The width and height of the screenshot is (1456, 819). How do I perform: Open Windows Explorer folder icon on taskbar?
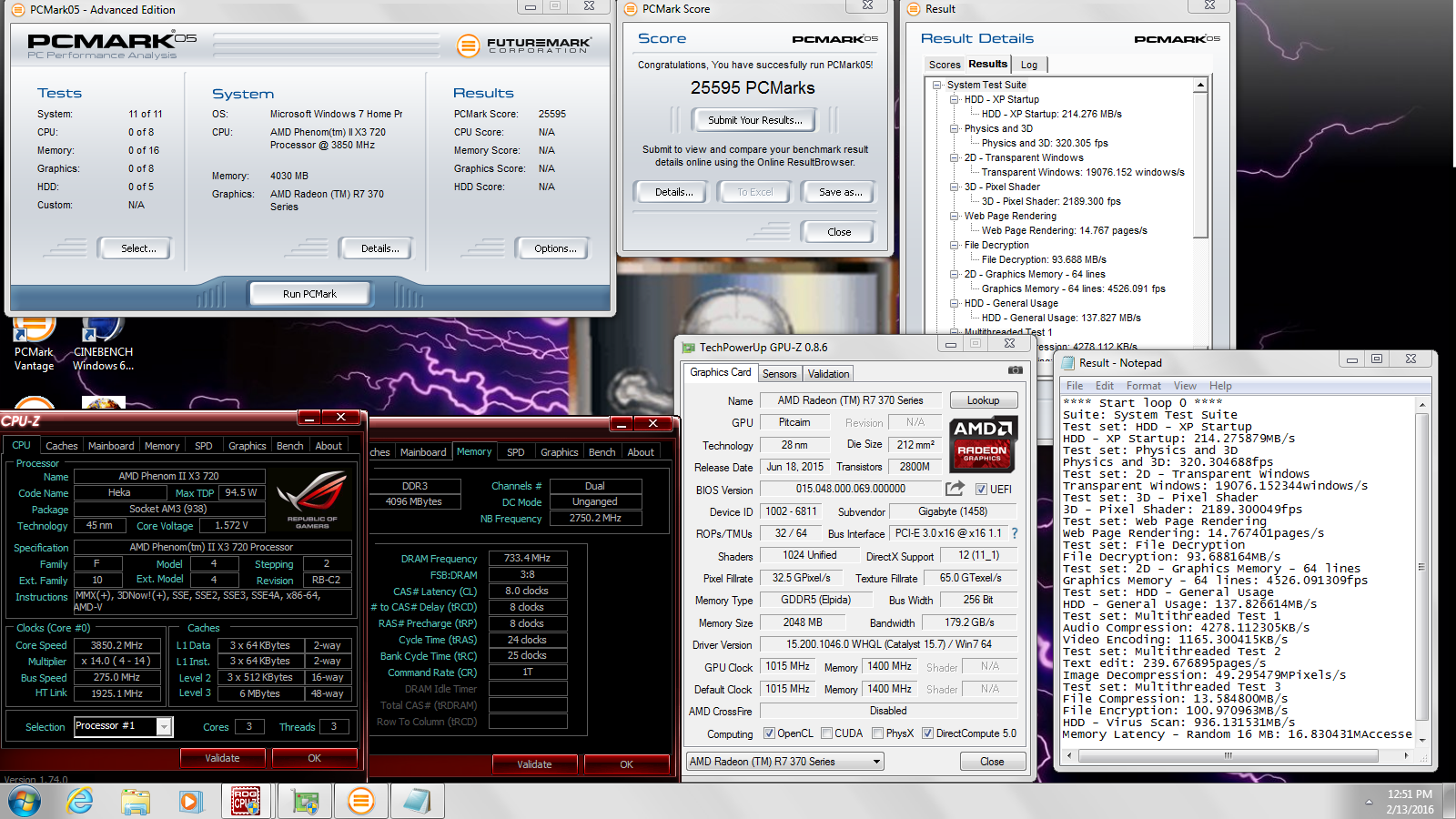point(136,802)
